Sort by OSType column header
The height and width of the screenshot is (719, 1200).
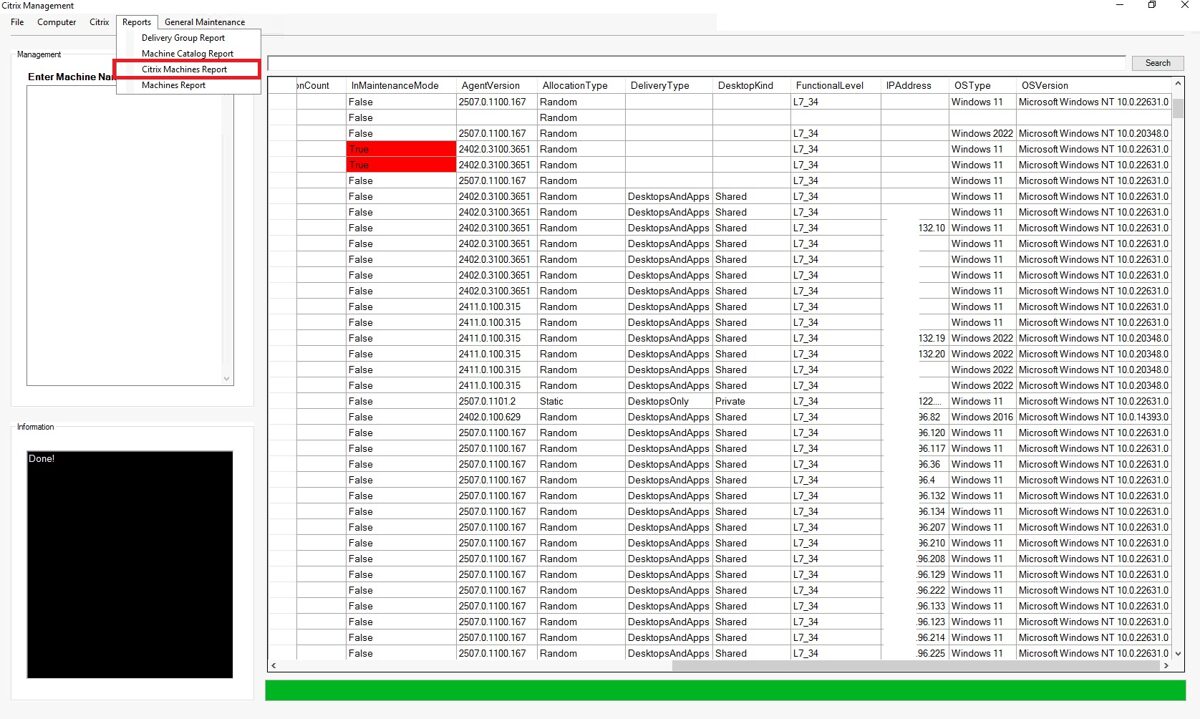tap(982, 86)
